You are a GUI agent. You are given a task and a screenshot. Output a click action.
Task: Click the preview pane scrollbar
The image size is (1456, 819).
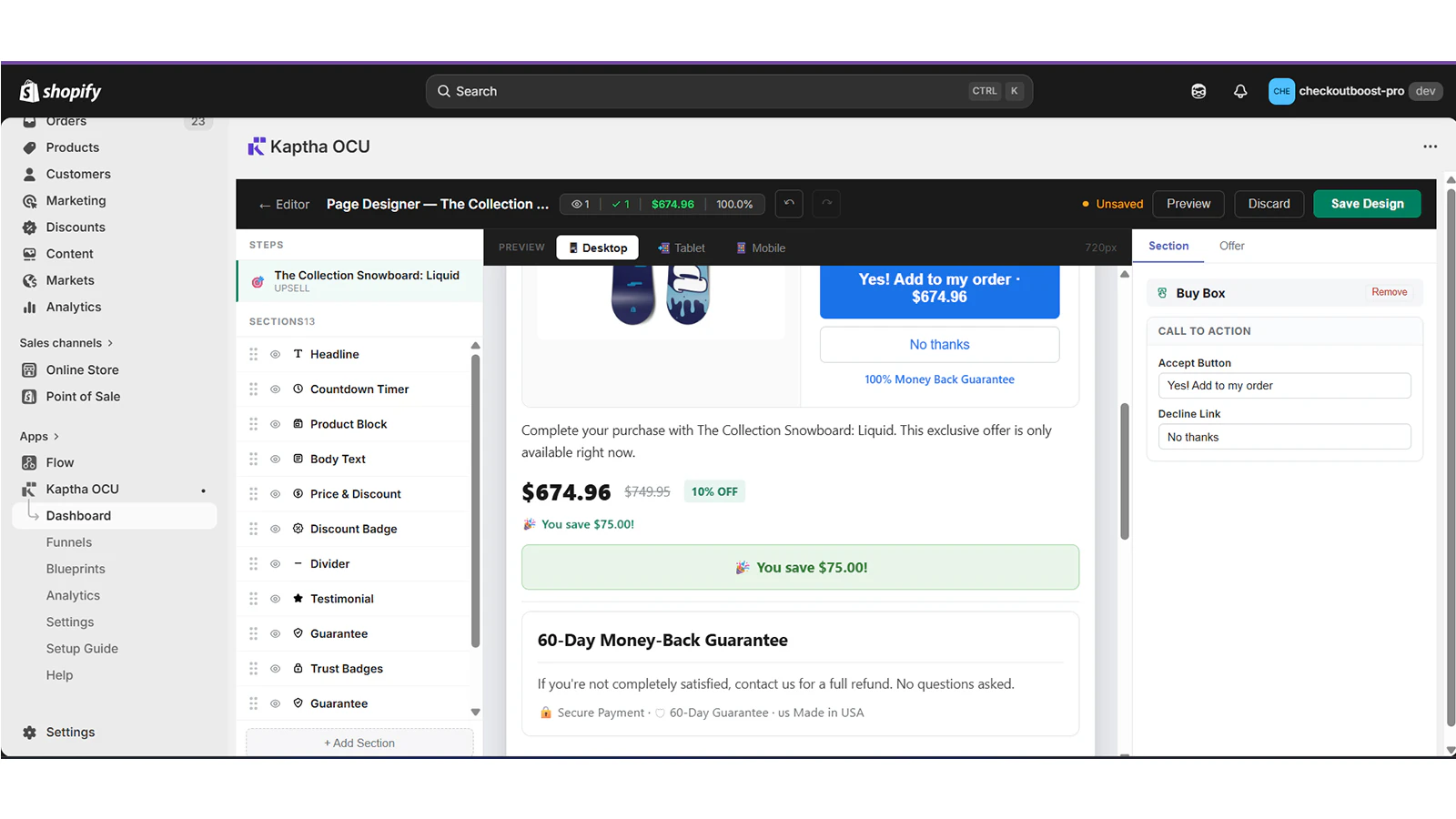click(x=1125, y=471)
